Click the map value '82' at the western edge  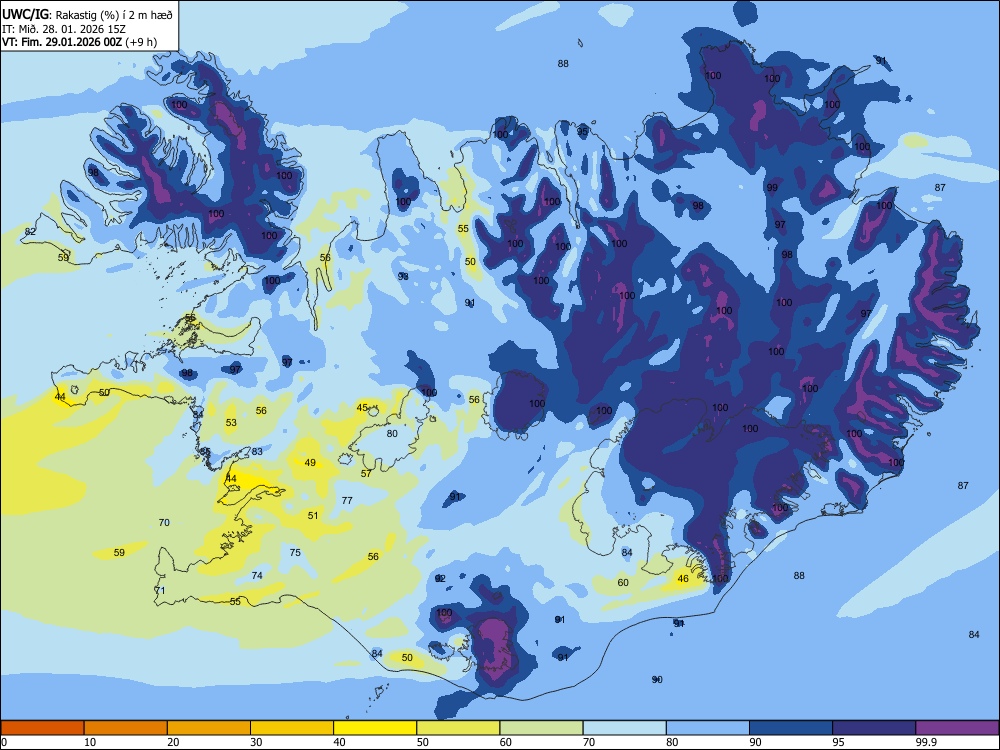[x=30, y=232]
